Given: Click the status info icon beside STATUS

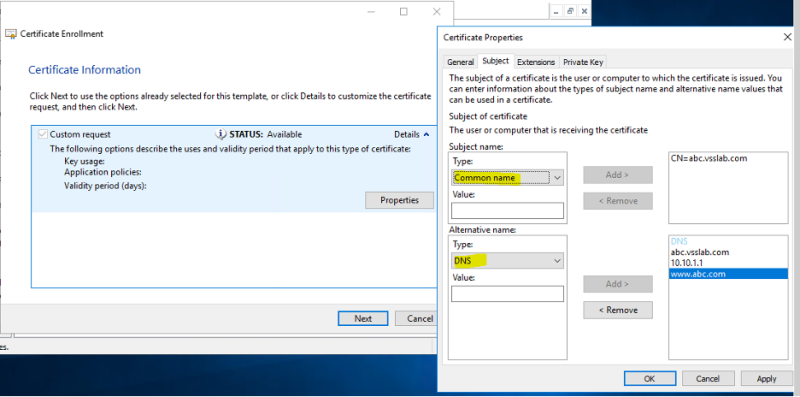Looking at the screenshot, I should [x=220, y=134].
